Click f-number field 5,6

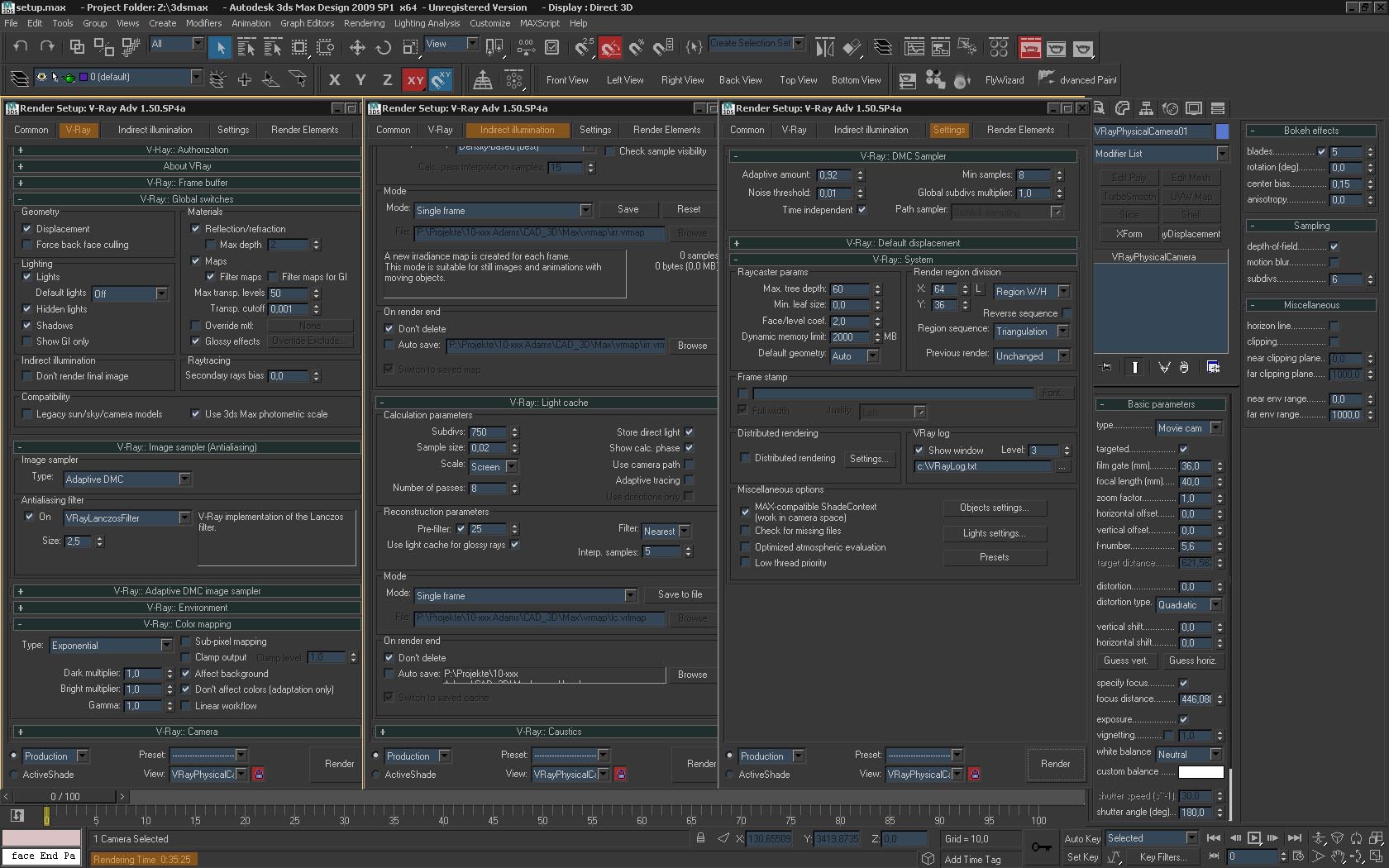point(1195,547)
